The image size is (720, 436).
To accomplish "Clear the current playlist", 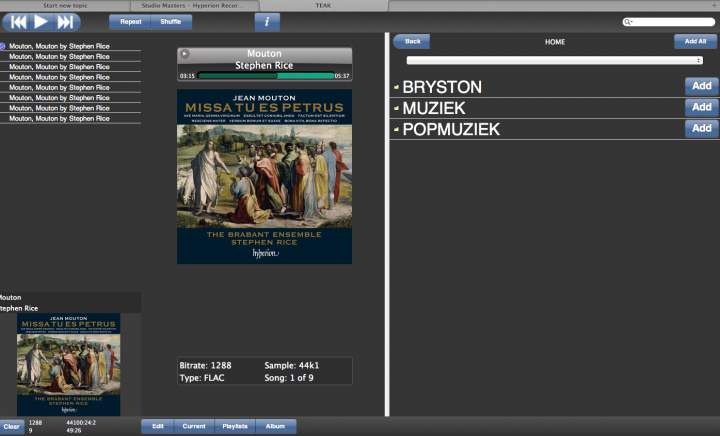I will point(11,426).
